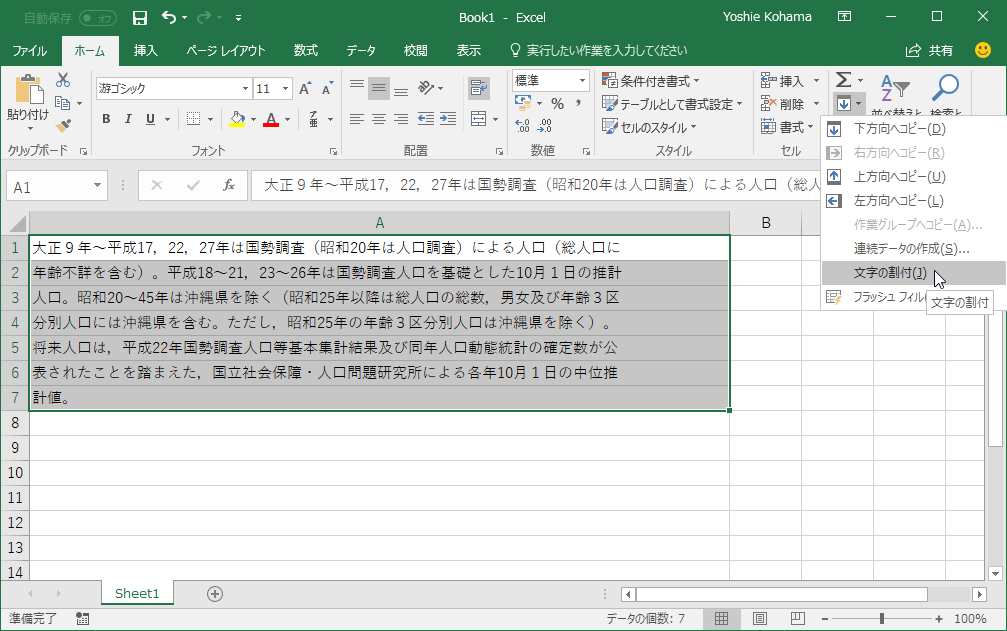Open the font name dropdown 游ゴシック
This screenshot has width=1007, height=631.
point(245,89)
